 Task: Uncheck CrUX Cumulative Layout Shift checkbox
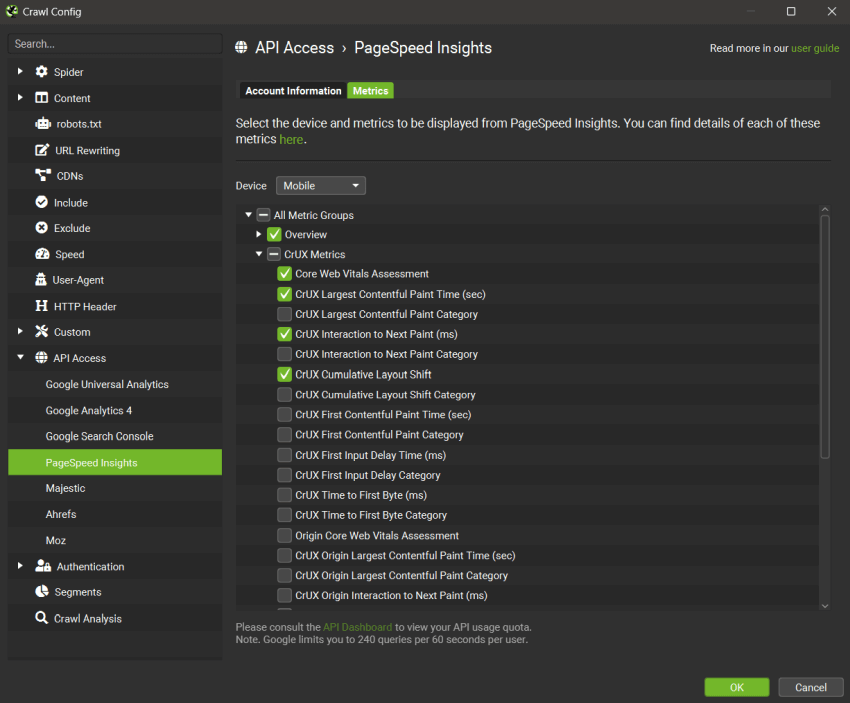point(285,374)
